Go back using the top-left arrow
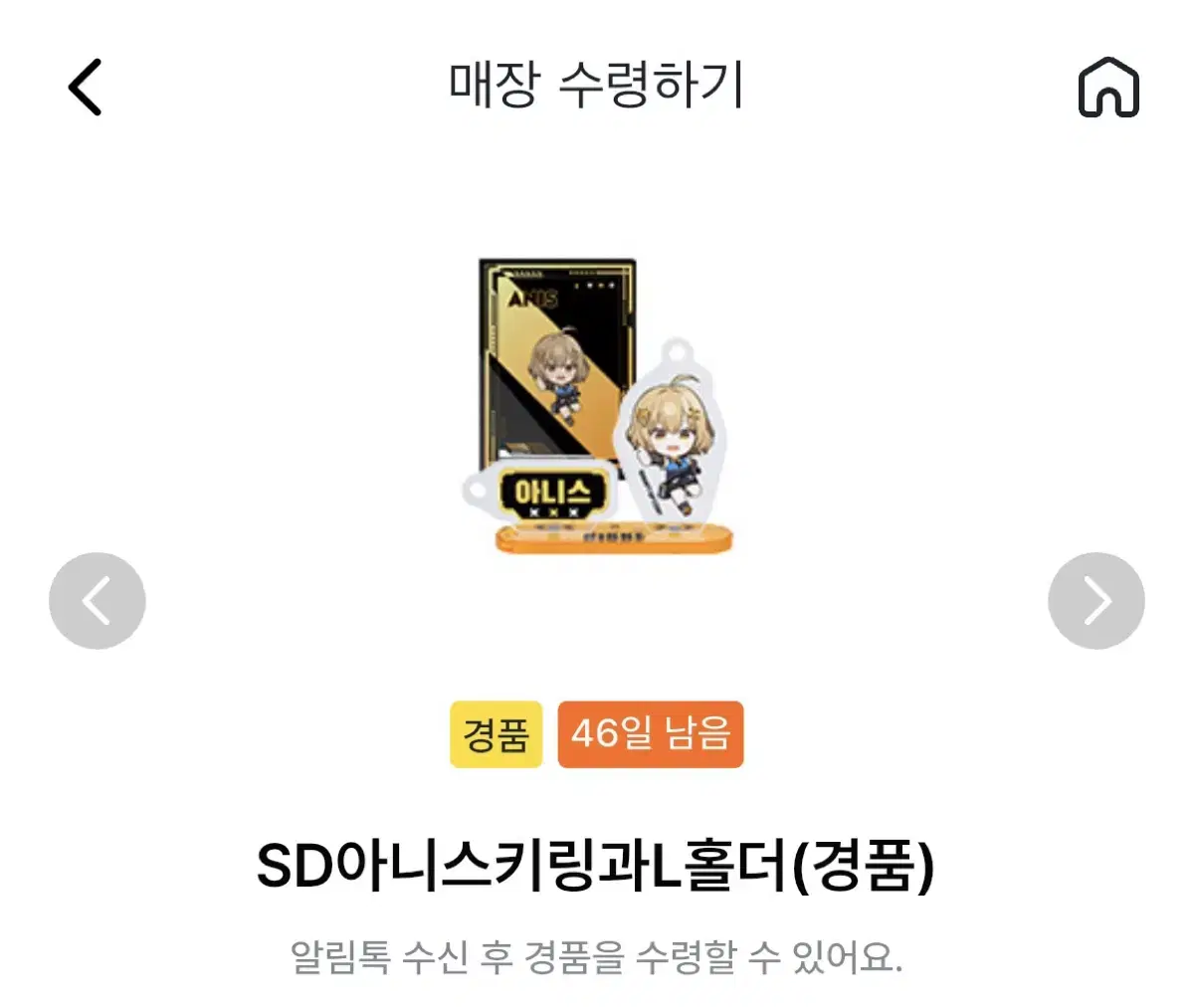The image size is (1194, 1008). click(x=86, y=88)
